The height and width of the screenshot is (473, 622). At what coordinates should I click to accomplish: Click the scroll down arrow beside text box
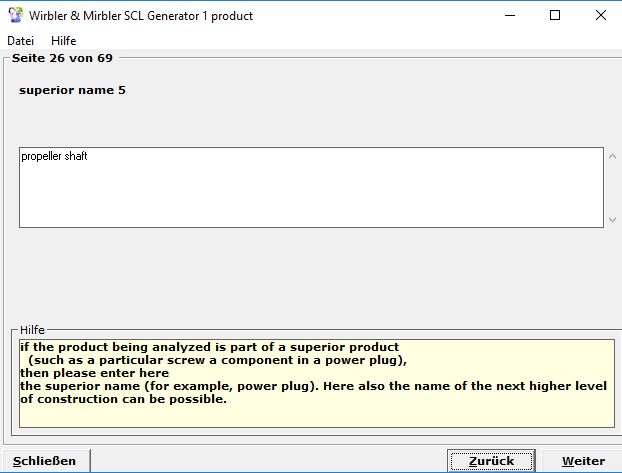coord(612,220)
